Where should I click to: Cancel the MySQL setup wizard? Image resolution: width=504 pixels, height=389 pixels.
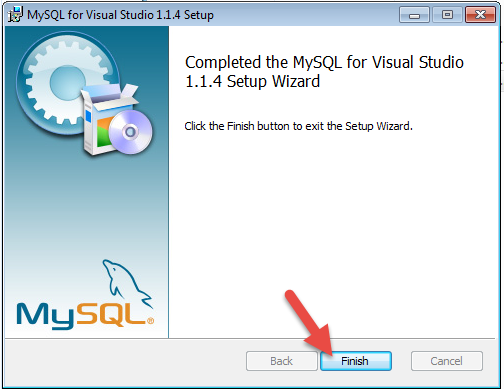click(446, 361)
